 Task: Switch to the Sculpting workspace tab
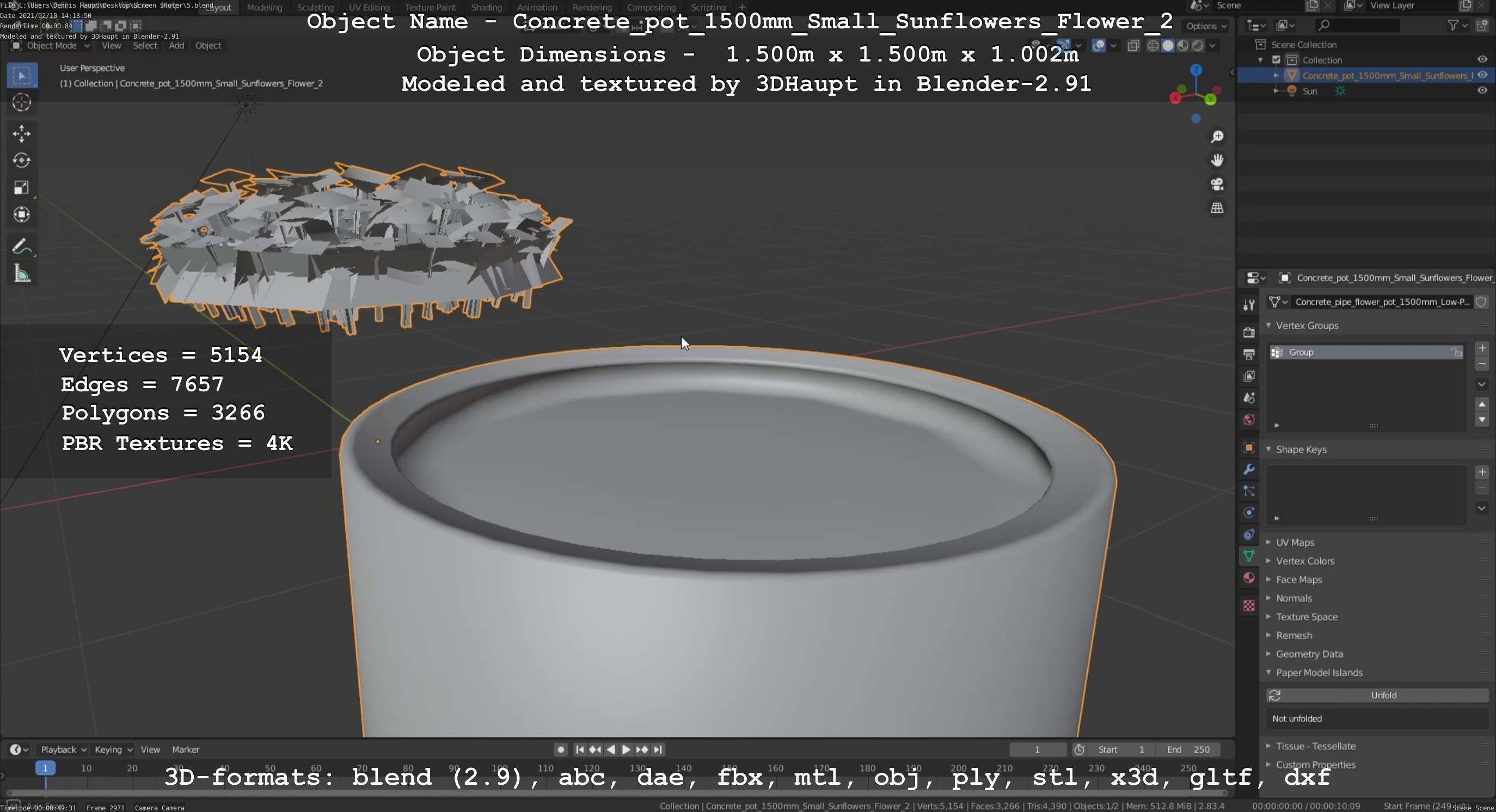pyautogui.click(x=315, y=8)
